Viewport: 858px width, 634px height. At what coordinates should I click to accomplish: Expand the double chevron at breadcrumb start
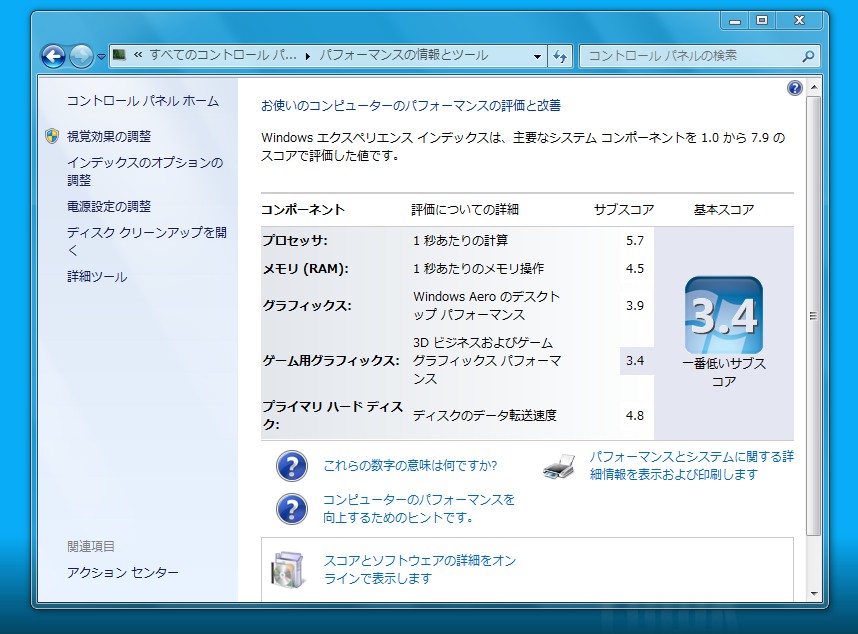click(138, 55)
